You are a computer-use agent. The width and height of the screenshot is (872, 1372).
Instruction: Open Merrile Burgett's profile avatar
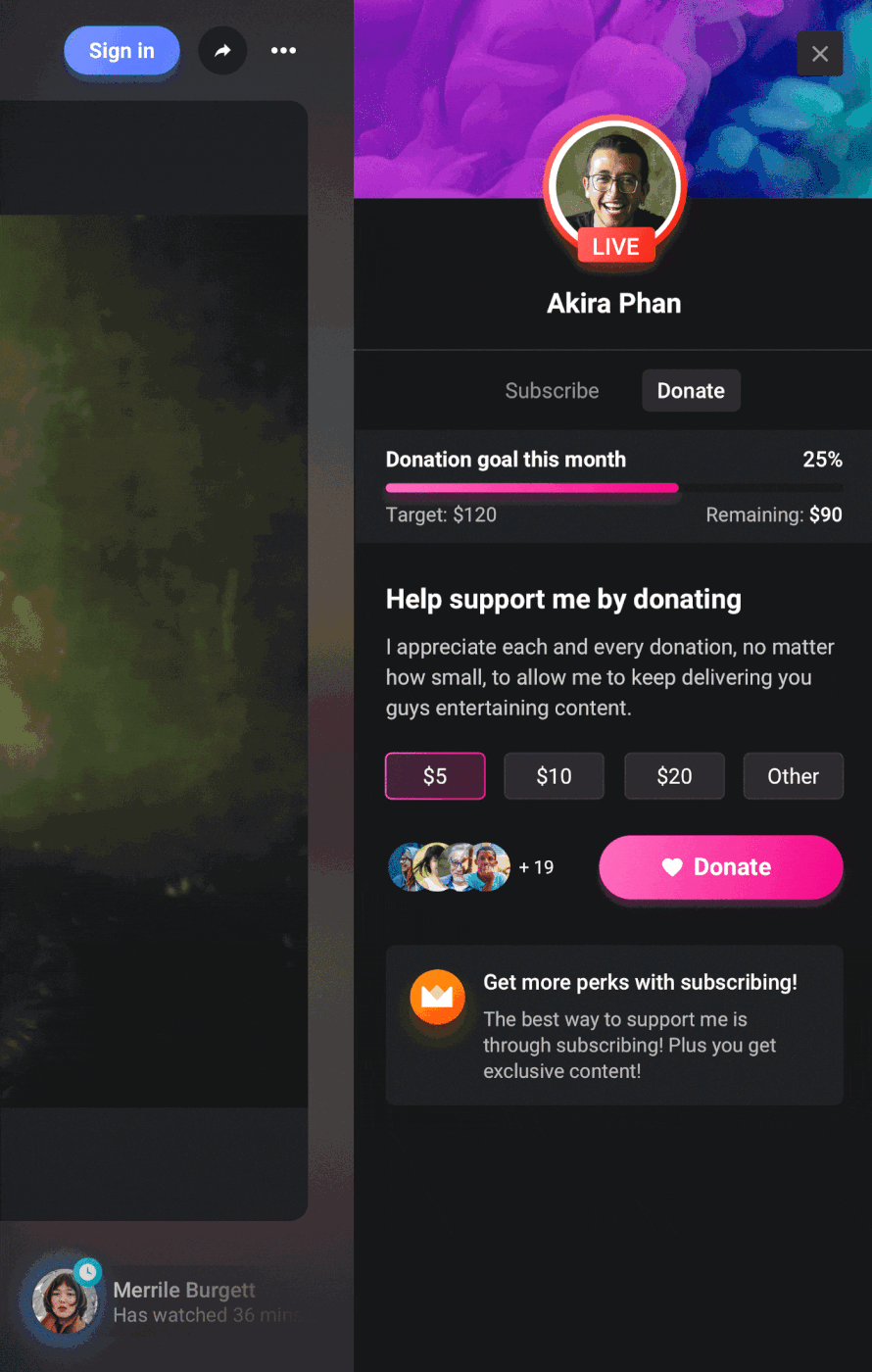tap(65, 1301)
